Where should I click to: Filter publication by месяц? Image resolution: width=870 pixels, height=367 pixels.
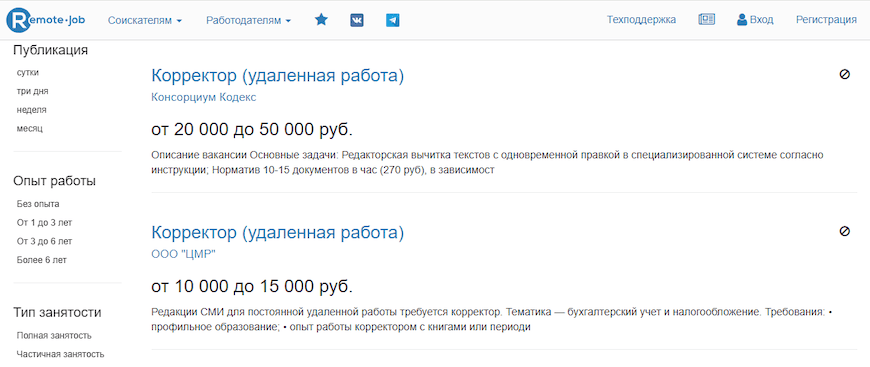pyautogui.click(x=29, y=129)
